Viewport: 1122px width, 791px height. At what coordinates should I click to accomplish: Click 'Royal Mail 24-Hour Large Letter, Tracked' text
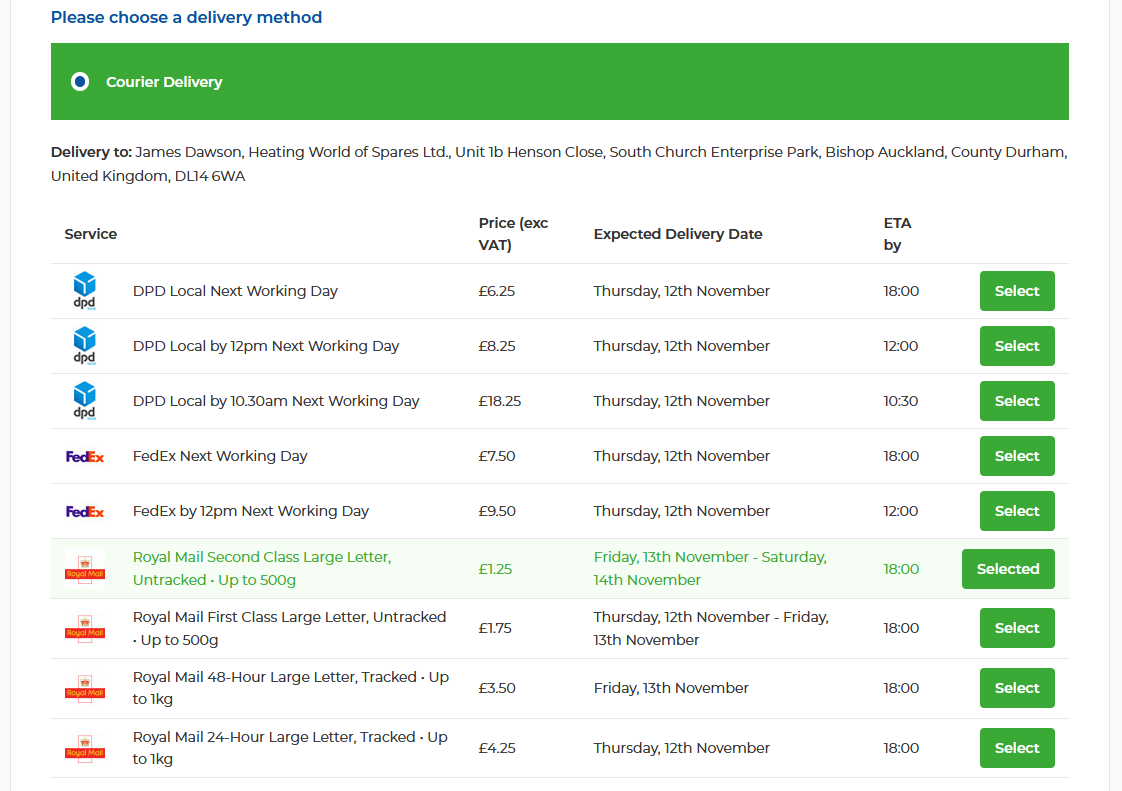pos(290,748)
